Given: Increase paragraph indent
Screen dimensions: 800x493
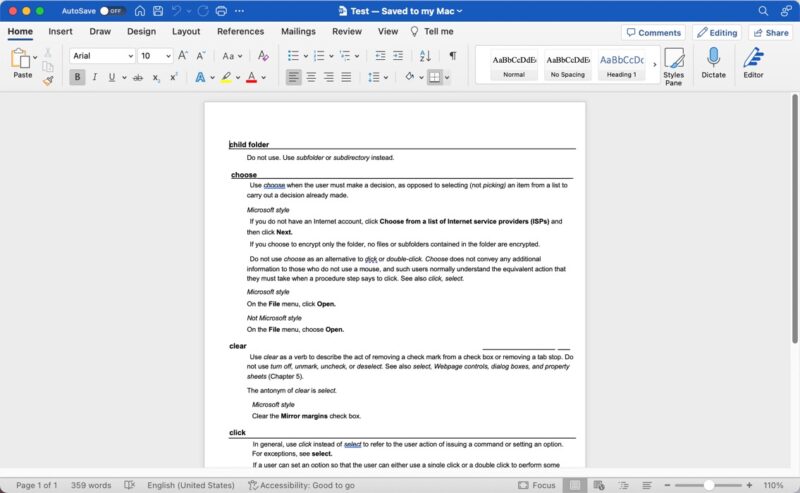Looking at the screenshot, I should coord(398,56).
